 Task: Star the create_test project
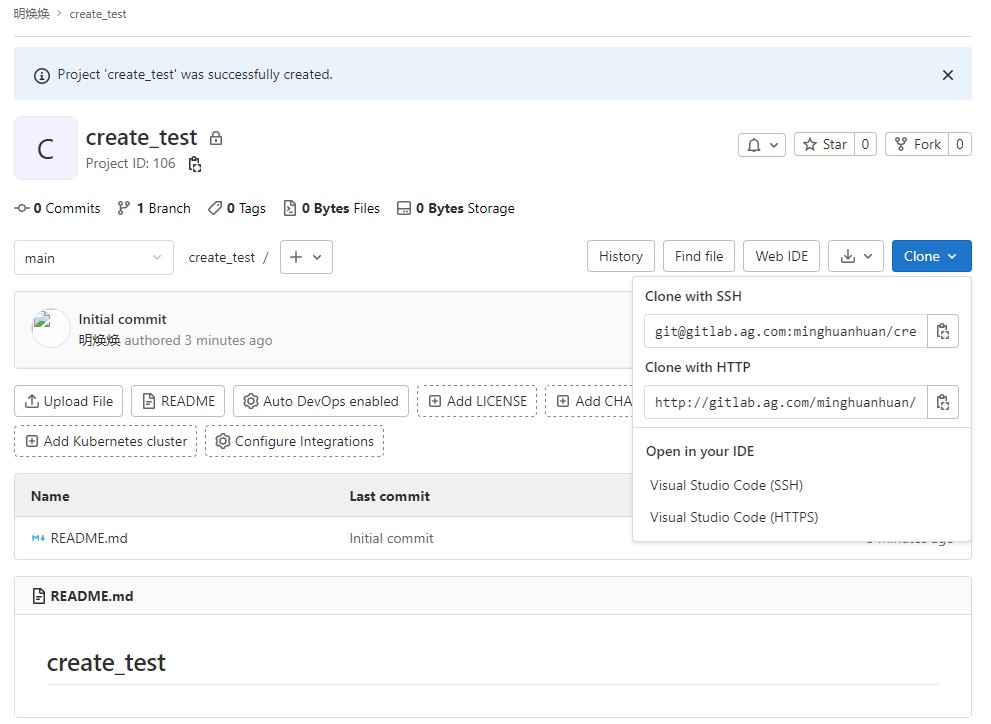pos(824,145)
